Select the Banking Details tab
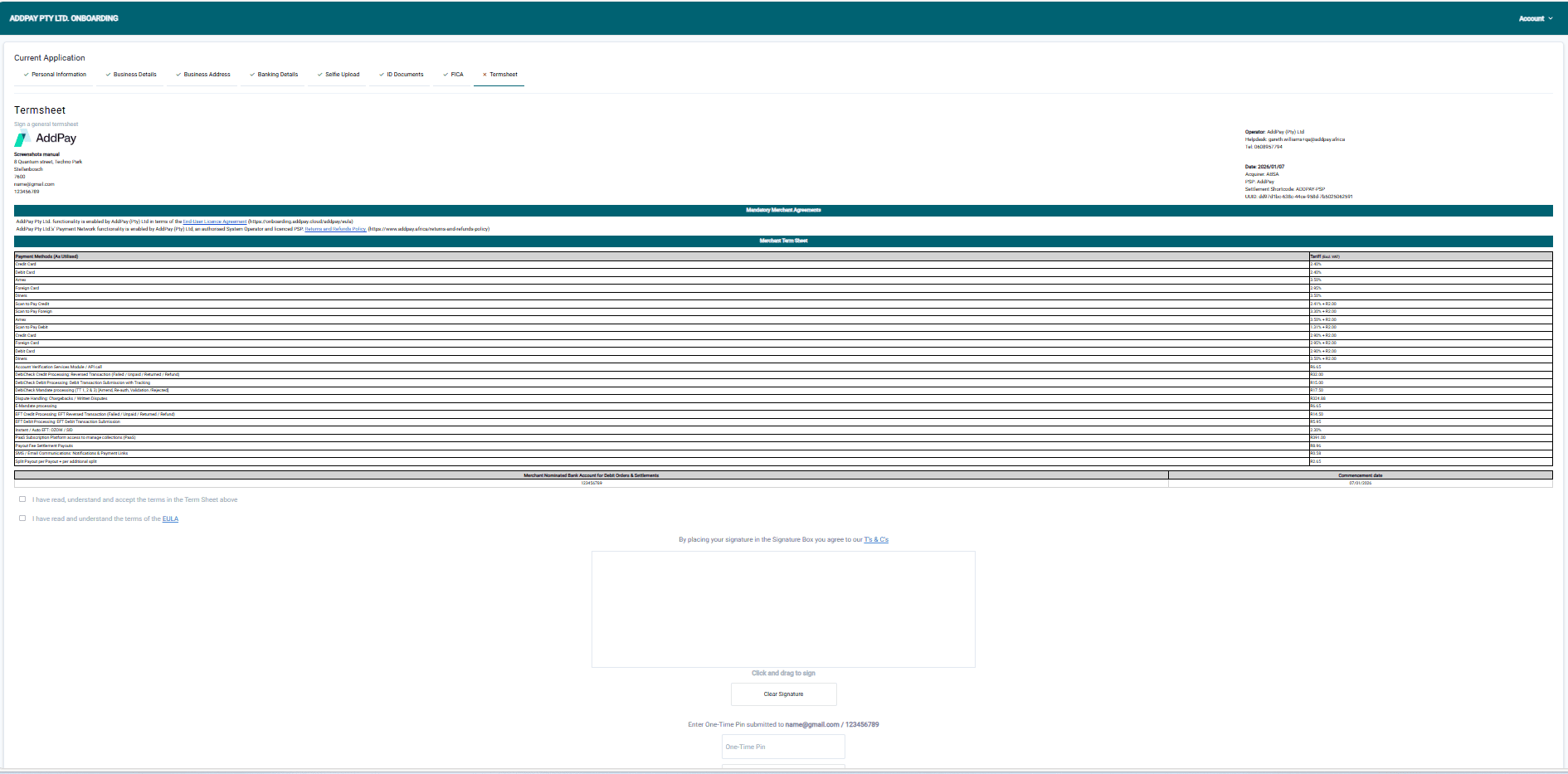This screenshot has height=774, width=1568. click(x=274, y=75)
